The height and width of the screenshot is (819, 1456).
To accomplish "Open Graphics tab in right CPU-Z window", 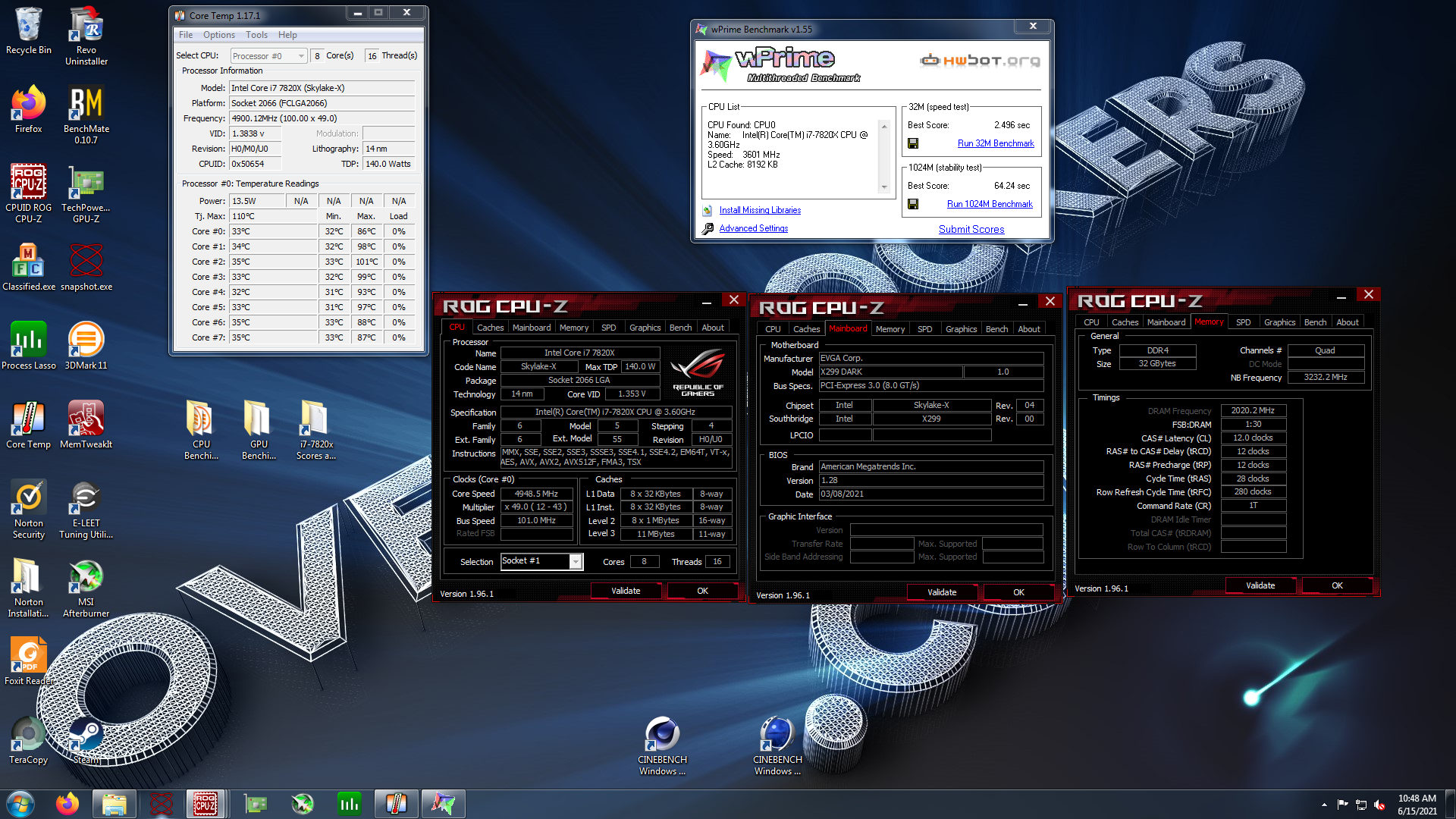I will pos(1279,322).
